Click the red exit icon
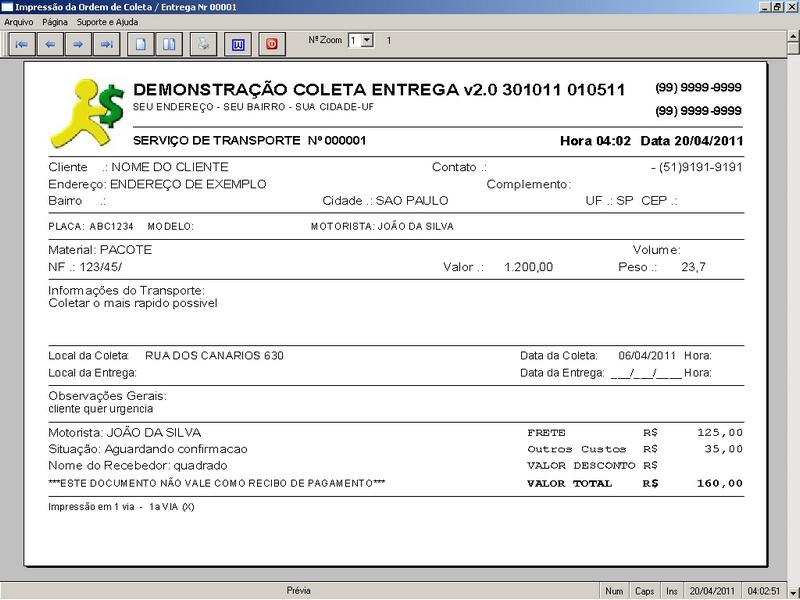The height and width of the screenshot is (600, 800). pyautogui.click(x=271, y=44)
